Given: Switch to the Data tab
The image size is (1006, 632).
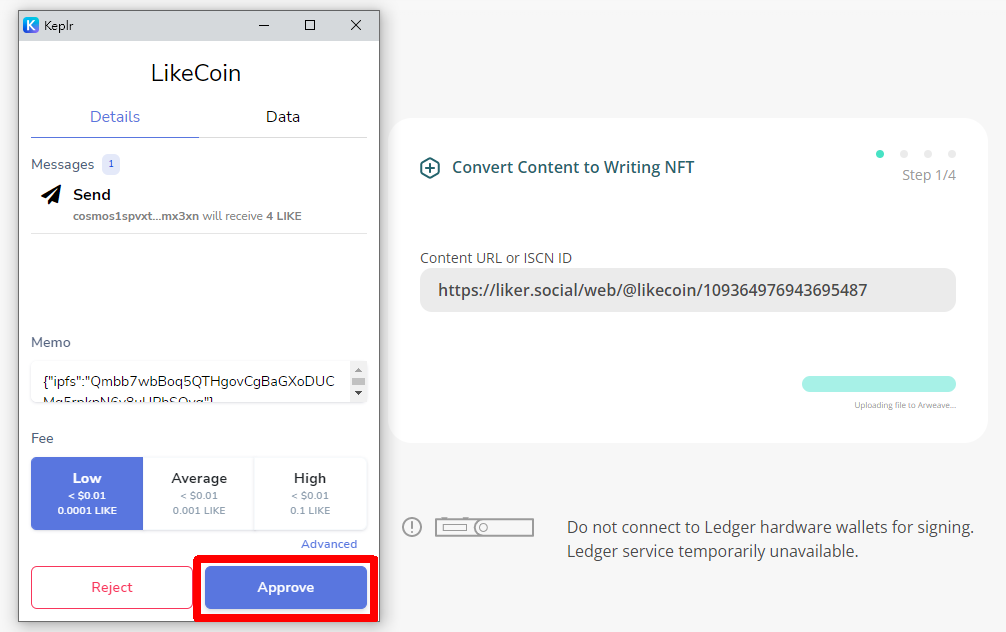Looking at the screenshot, I should point(283,117).
